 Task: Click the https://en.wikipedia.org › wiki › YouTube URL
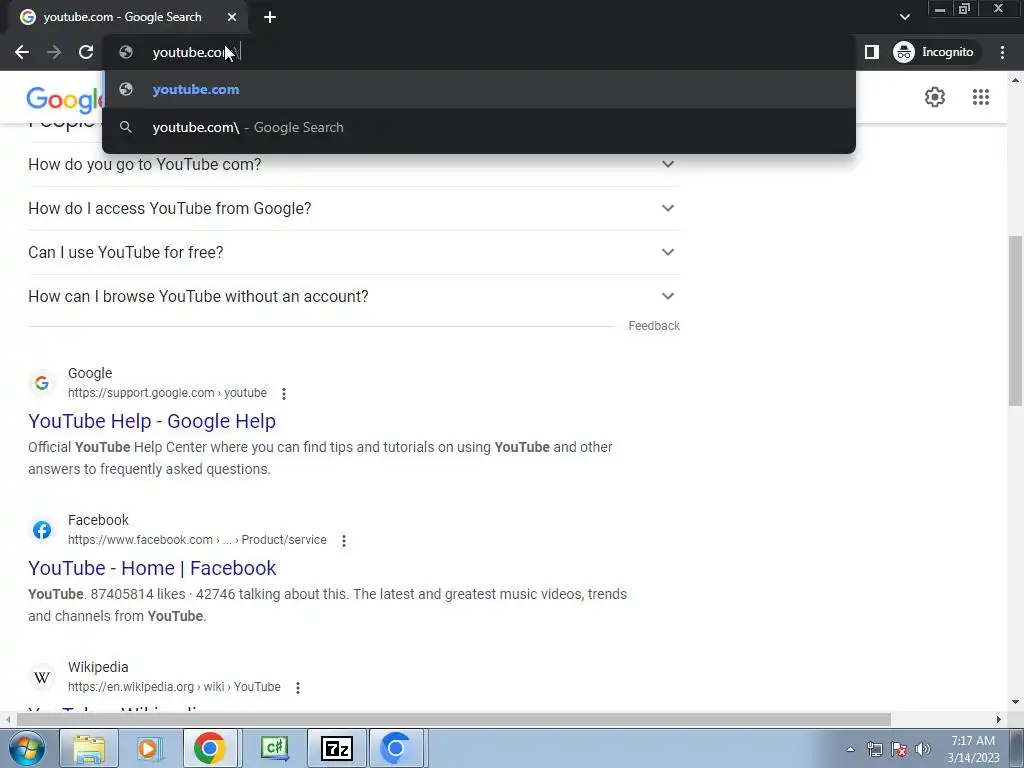pyautogui.click(x=174, y=687)
